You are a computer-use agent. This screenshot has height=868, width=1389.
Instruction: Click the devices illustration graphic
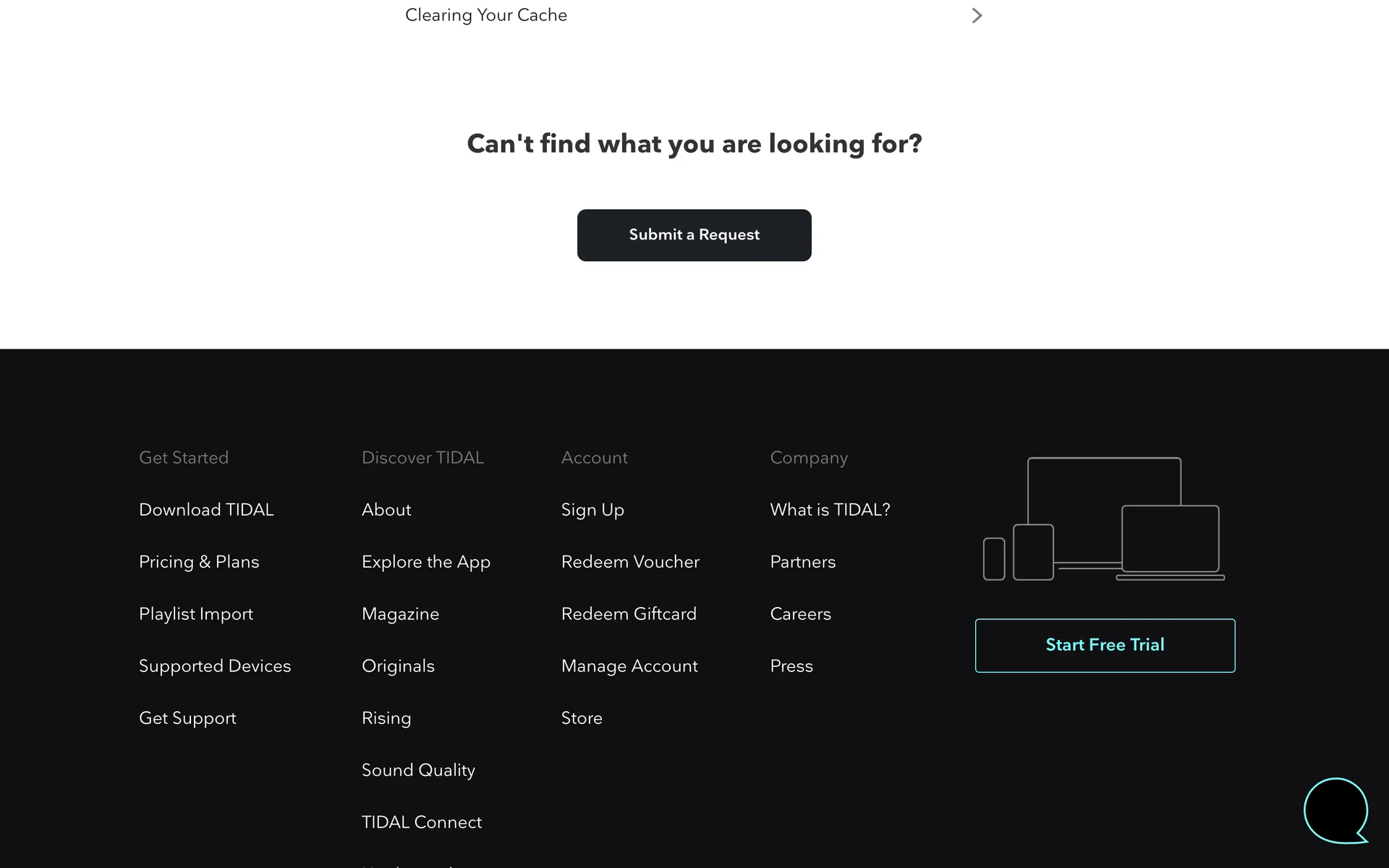[x=1104, y=519]
